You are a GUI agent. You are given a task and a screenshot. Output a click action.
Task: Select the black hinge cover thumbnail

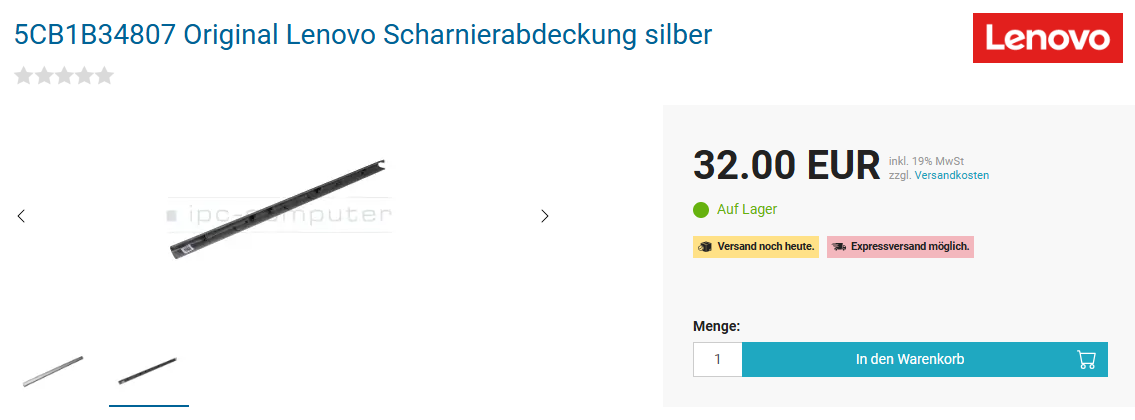click(x=148, y=371)
